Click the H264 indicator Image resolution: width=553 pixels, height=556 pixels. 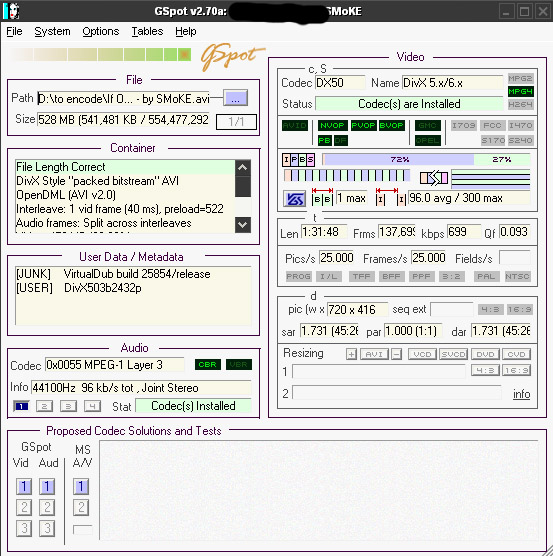click(x=520, y=105)
